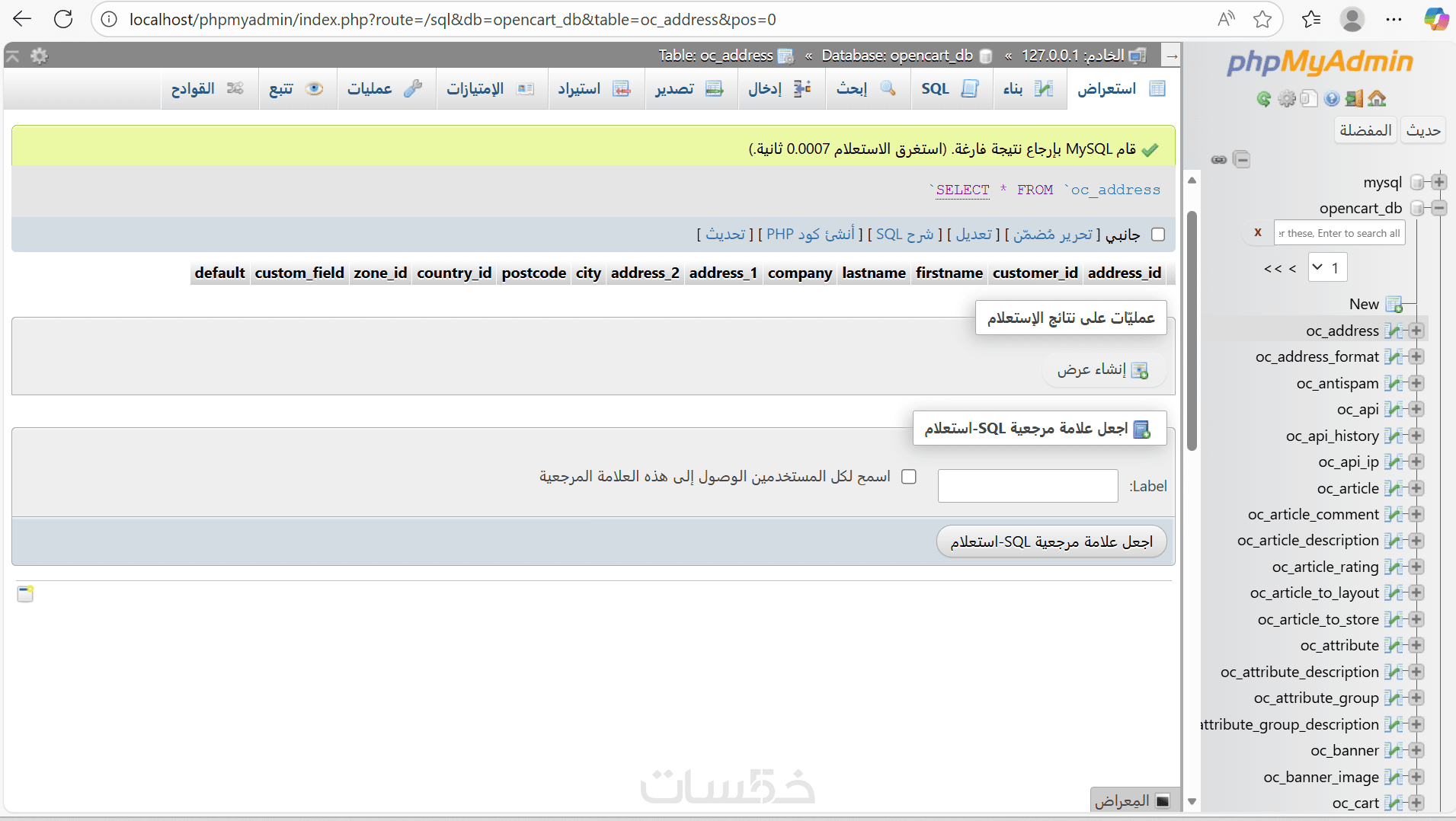The height and width of the screenshot is (821, 1456).
Task: Click the table filter search box
Action: (x=1339, y=233)
